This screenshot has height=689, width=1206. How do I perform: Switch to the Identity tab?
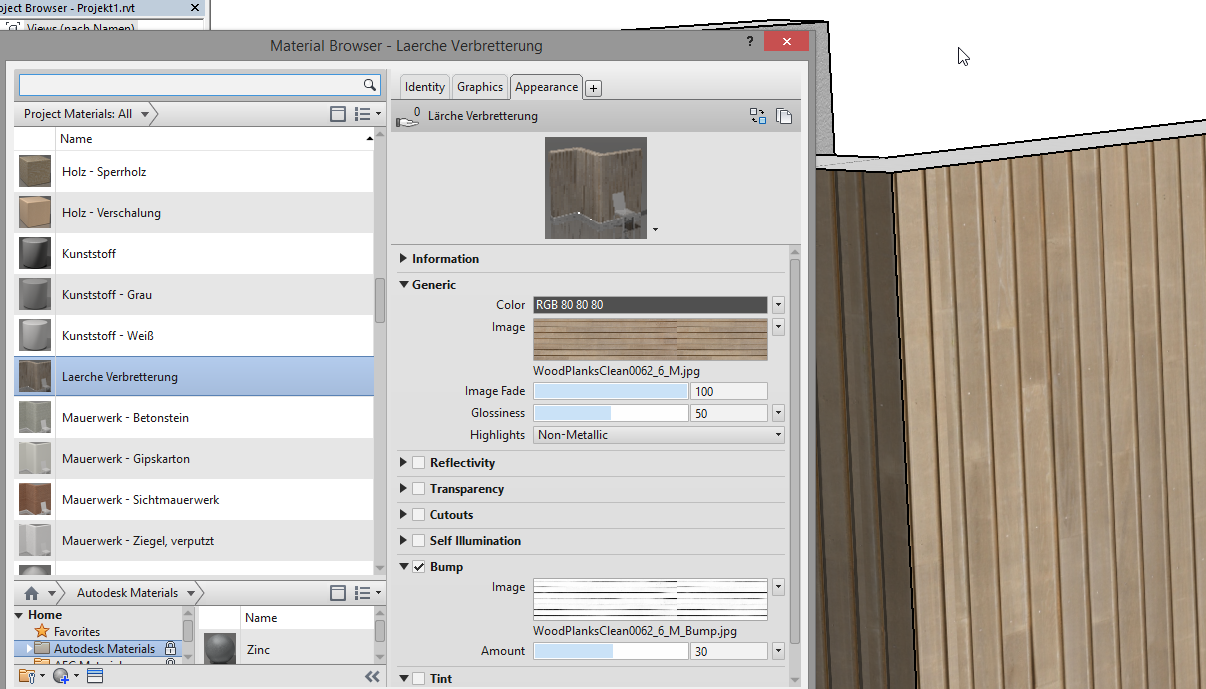pyautogui.click(x=425, y=87)
